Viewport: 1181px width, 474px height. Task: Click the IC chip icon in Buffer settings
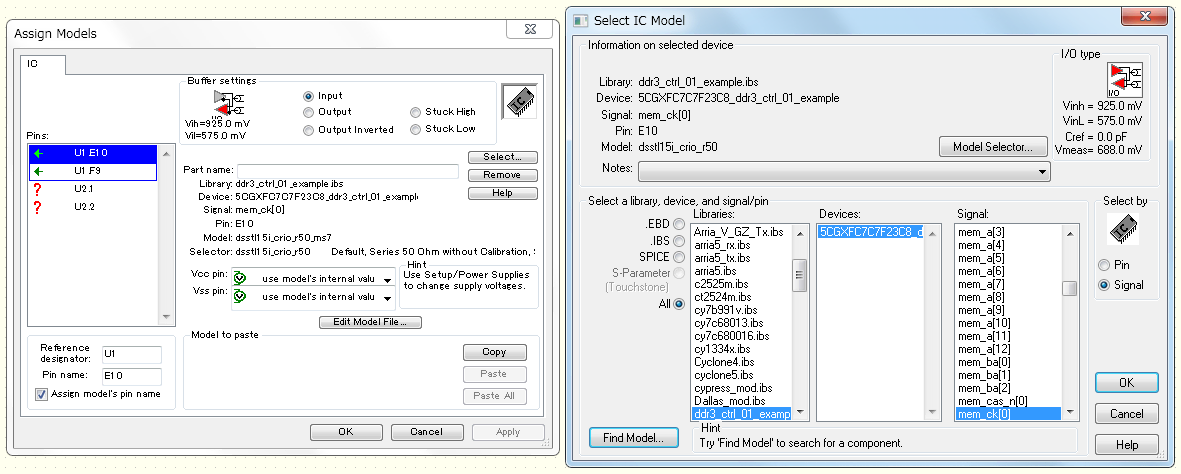(x=520, y=100)
